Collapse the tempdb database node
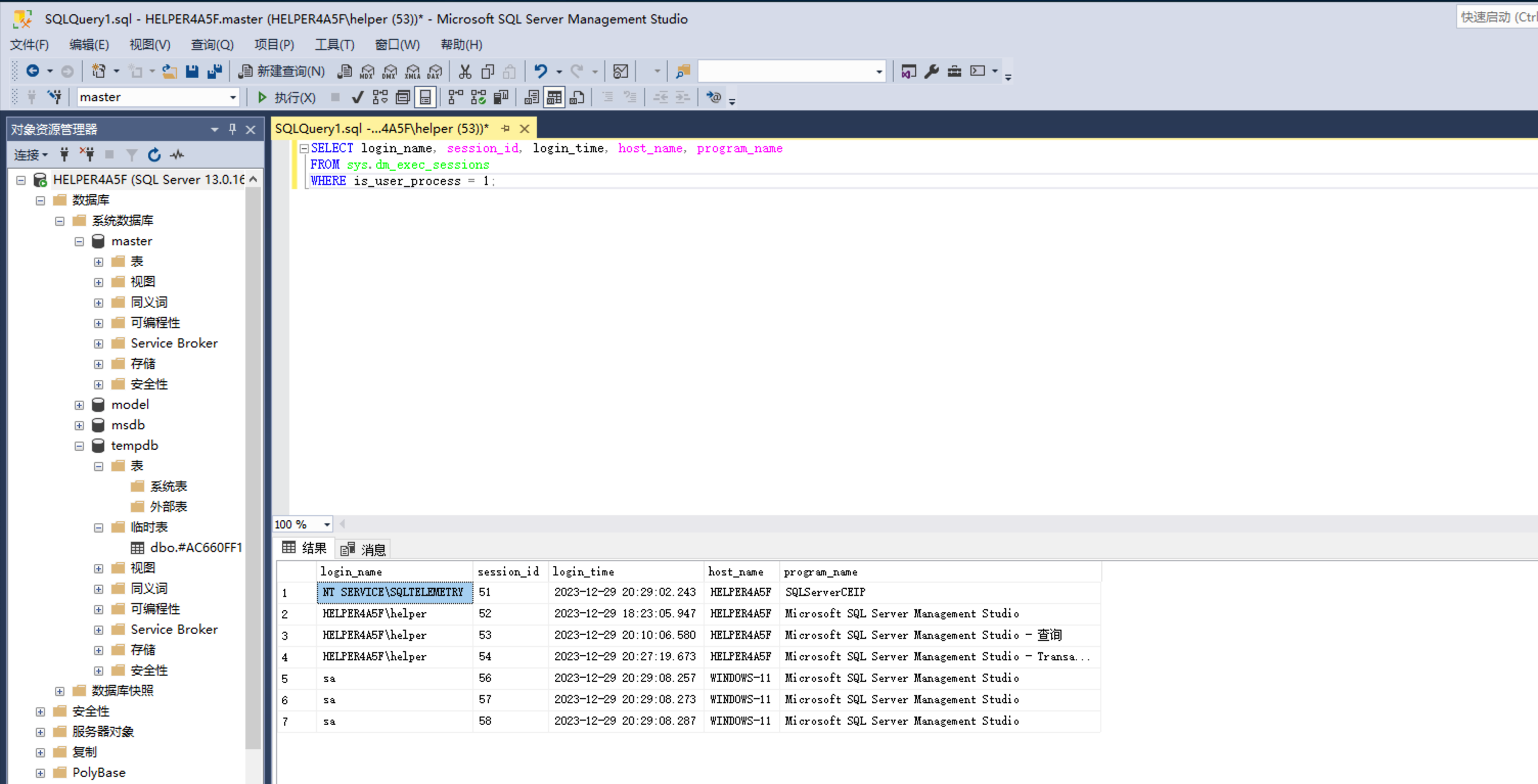The image size is (1538, 784). (79, 446)
